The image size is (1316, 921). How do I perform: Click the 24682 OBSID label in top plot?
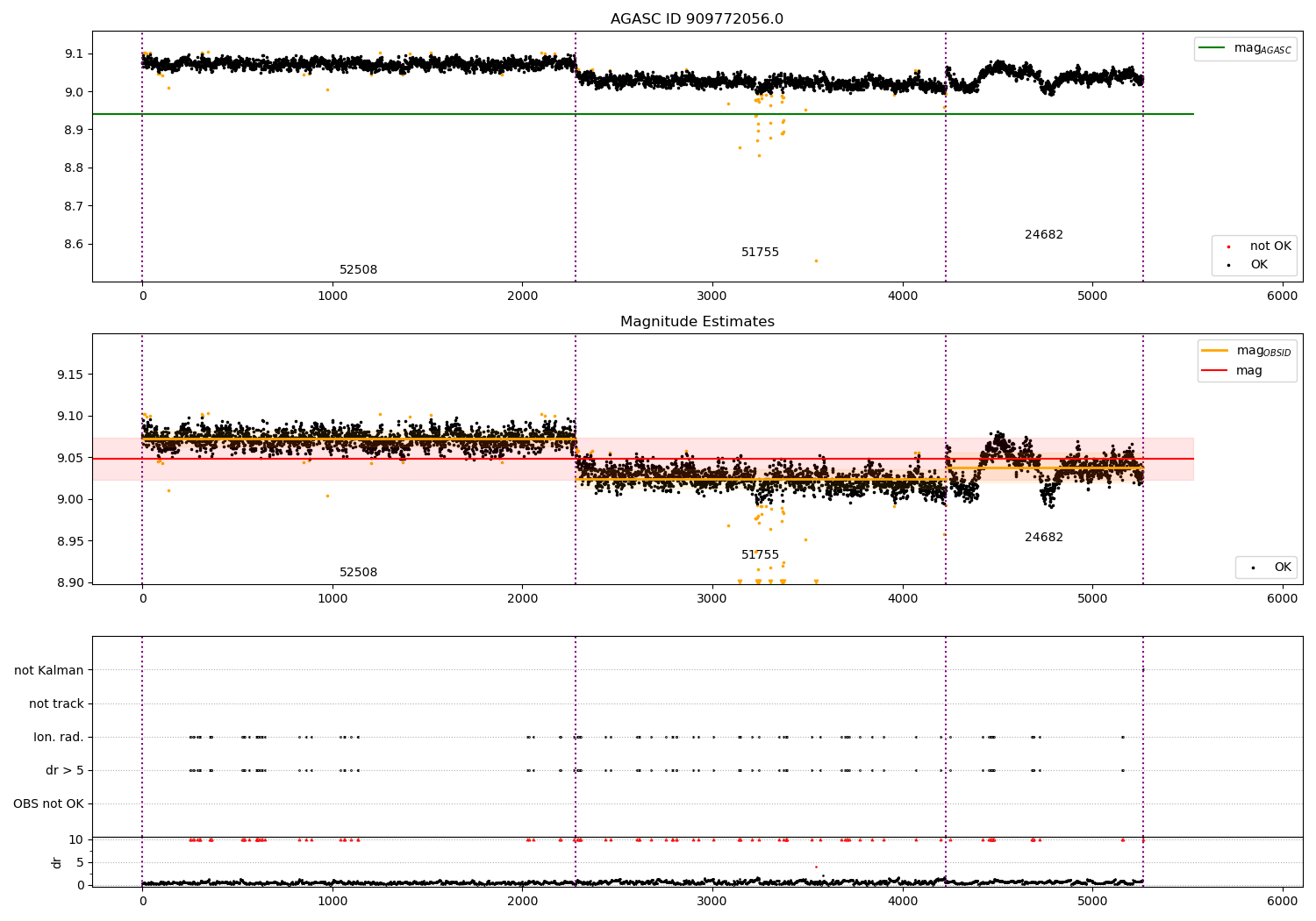point(1044,235)
